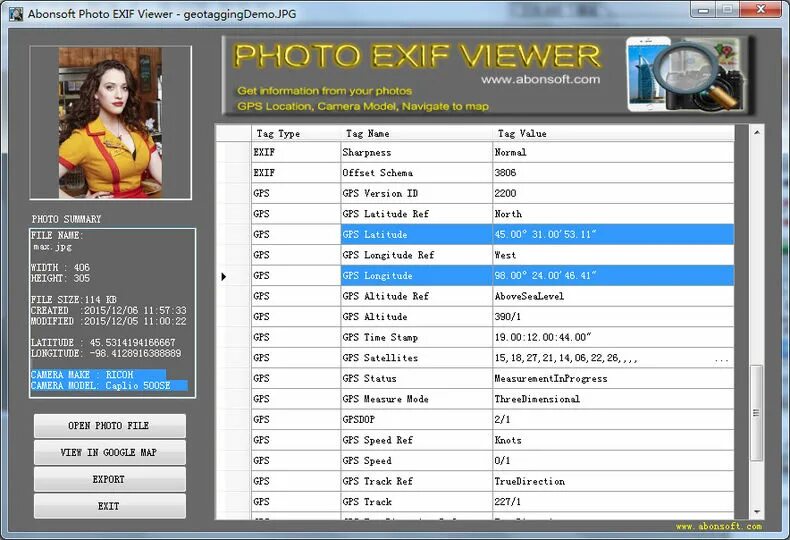Click the Open Photo File button
Image resolution: width=790 pixels, height=540 pixels.
coord(109,426)
